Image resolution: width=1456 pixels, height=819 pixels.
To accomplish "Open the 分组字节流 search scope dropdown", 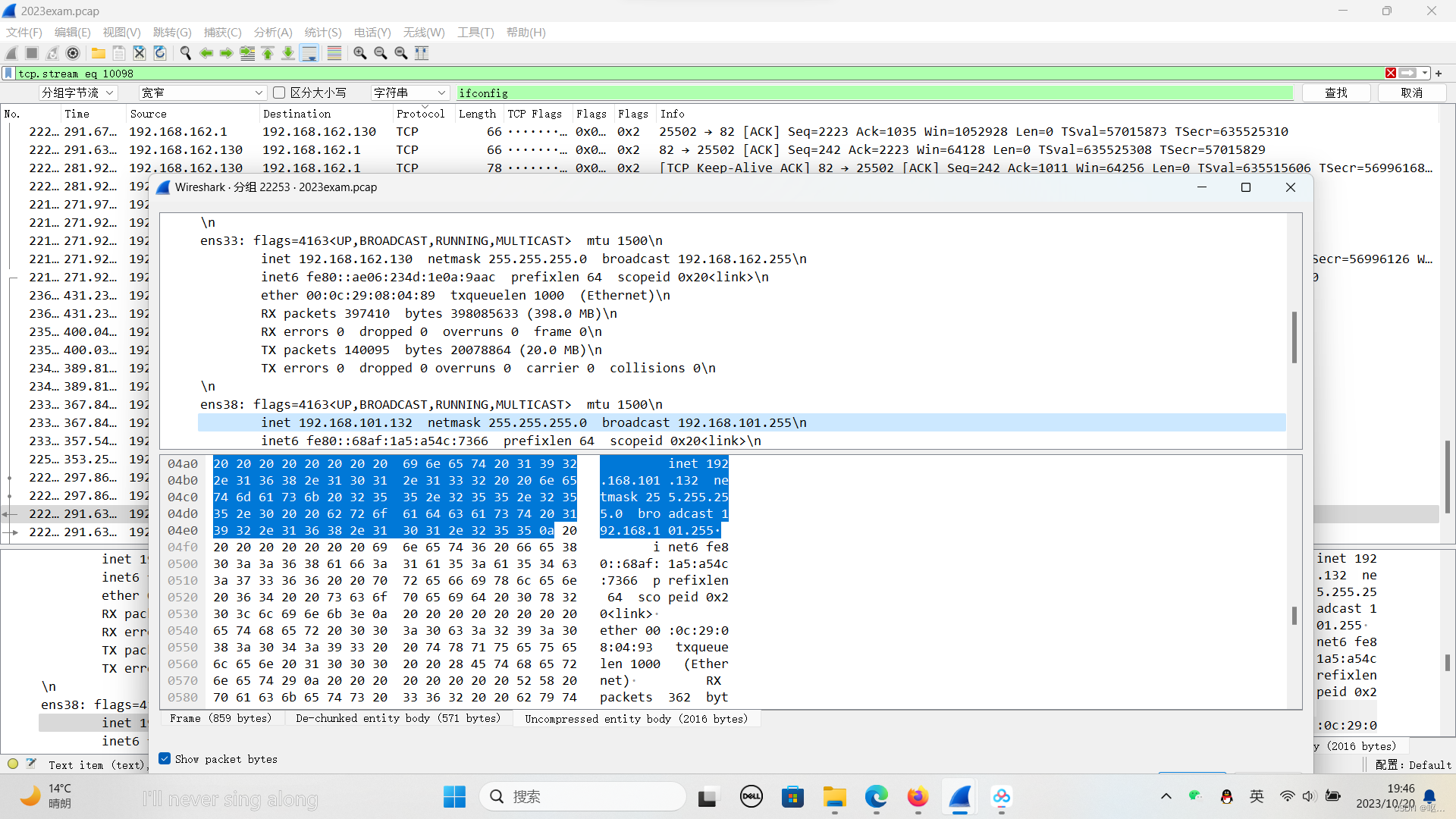I will coord(78,93).
